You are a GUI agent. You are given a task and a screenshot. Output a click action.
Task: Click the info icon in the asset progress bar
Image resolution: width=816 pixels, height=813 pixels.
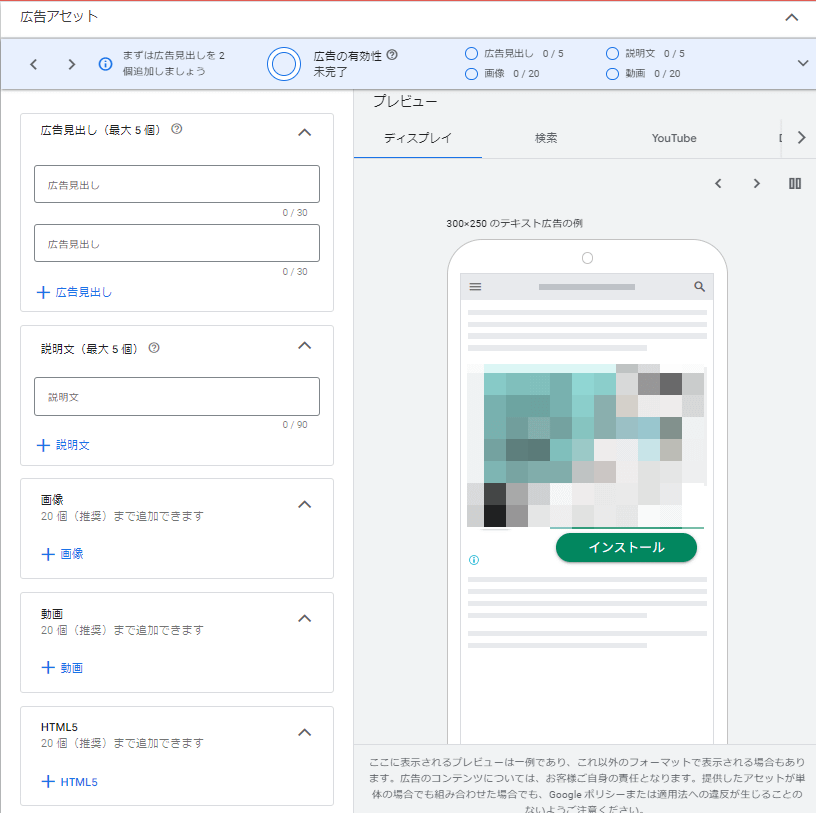point(106,64)
